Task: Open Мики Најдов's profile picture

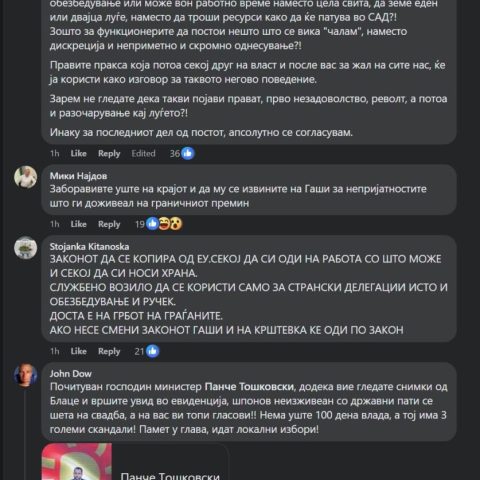Action: (26, 178)
